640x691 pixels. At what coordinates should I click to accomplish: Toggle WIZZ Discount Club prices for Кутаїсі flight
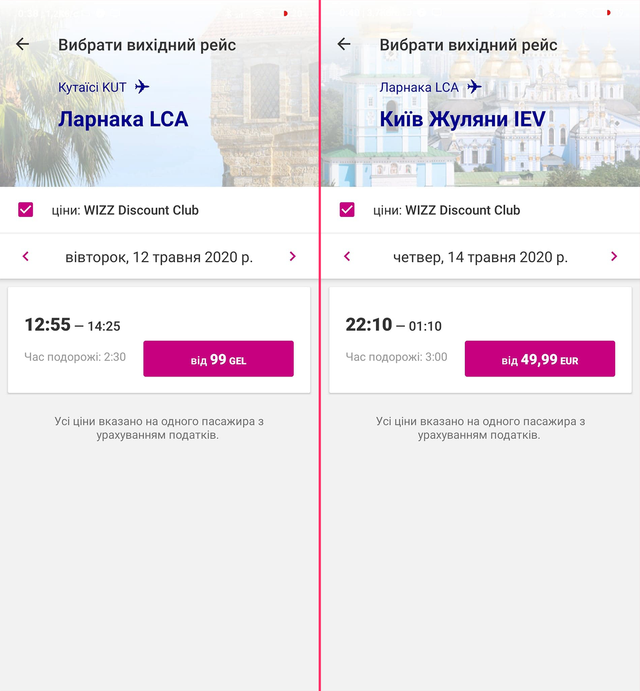tap(26, 210)
